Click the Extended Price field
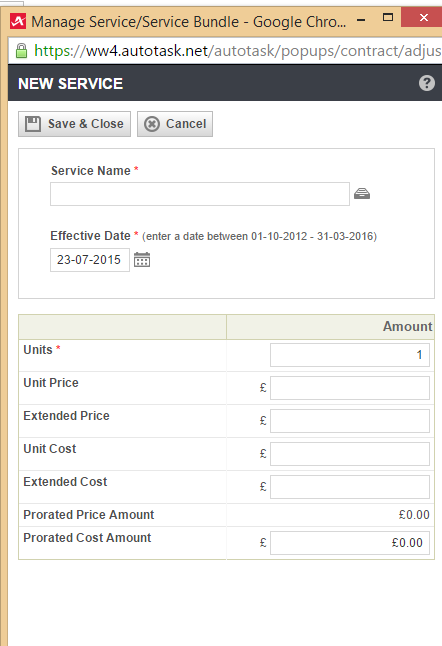This screenshot has height=646, width=442. (x=350, y=421)
